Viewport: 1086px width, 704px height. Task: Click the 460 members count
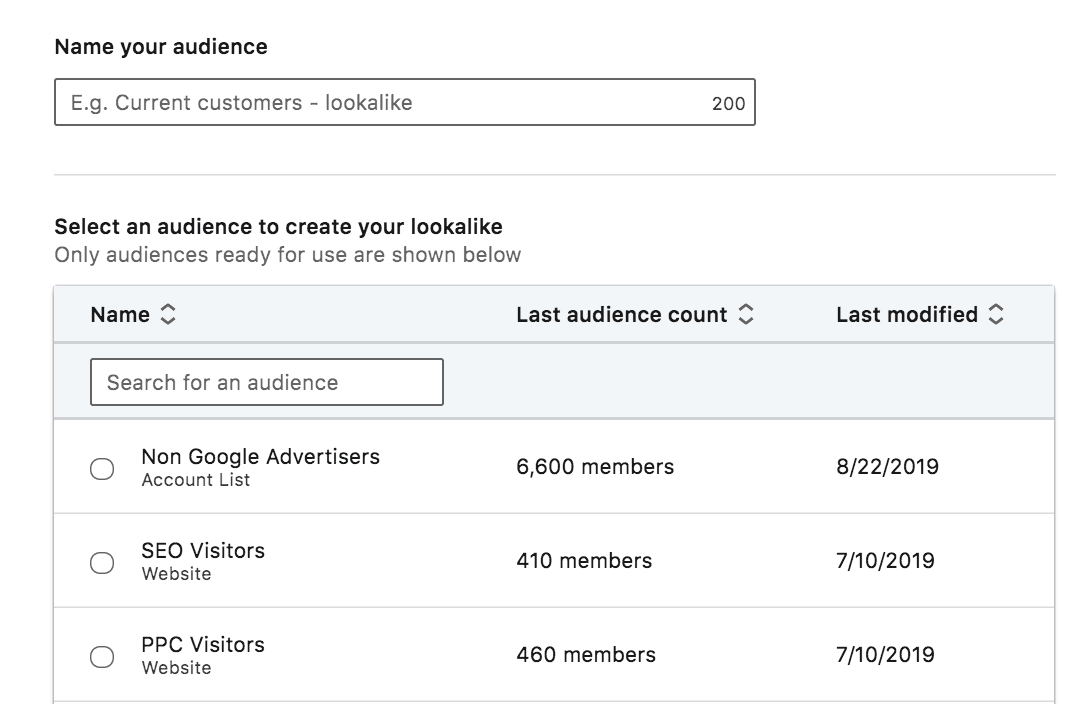(x=586, y=655)
